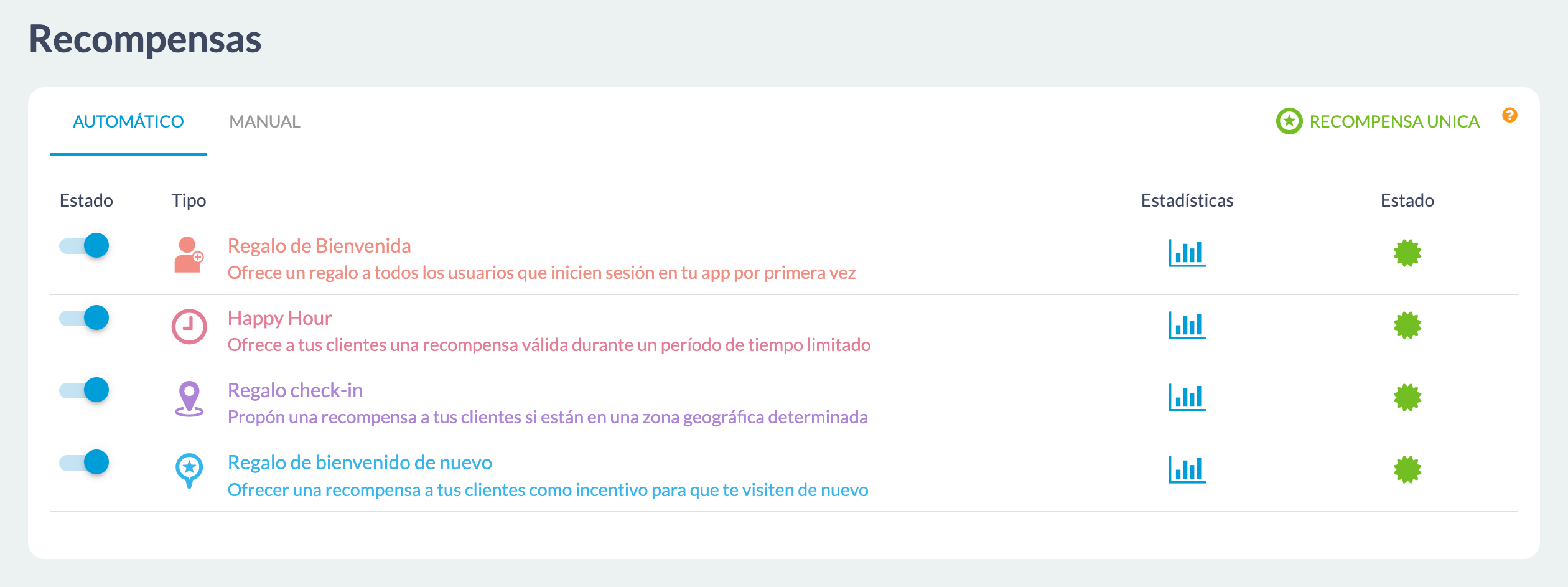The image size is (1568, 587).
Task: Open the Regalo de Bienvenida reward link
Action: coord(319,246)
